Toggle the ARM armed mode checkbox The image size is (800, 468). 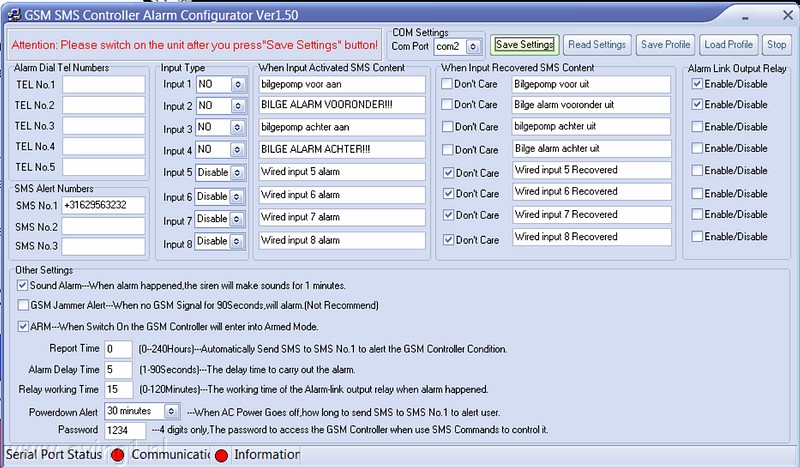click(x=23, y=327)
